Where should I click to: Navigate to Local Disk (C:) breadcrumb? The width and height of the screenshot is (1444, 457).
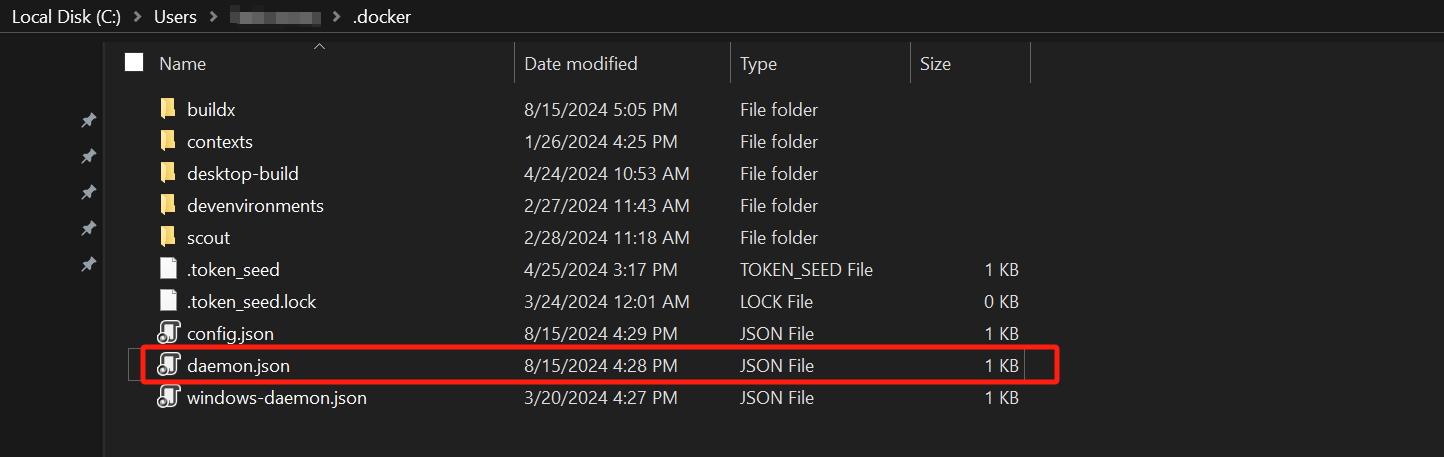pos(66,17)
